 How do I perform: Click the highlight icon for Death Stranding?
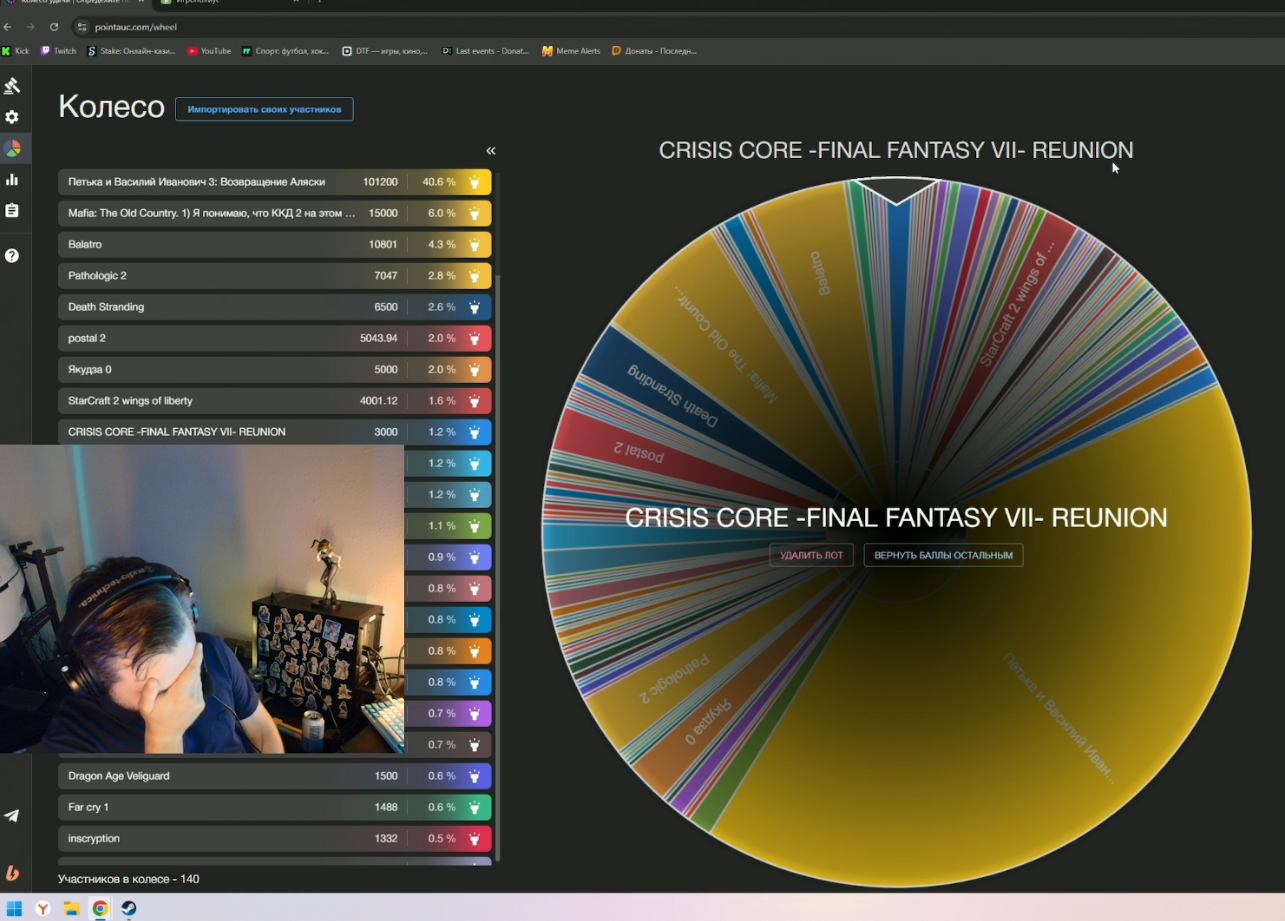click(475, 307)
